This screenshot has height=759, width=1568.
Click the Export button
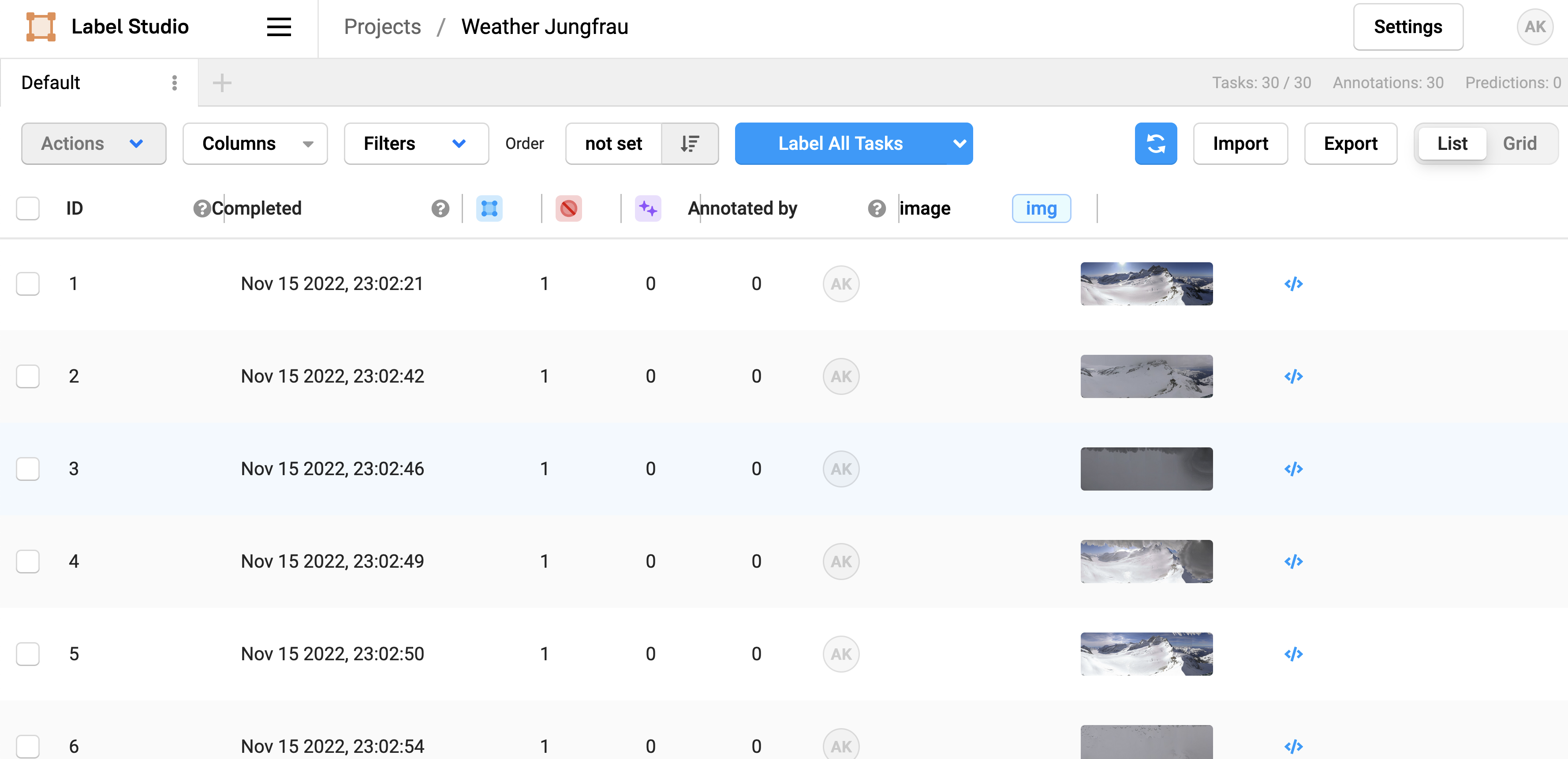click(1351, 144)
